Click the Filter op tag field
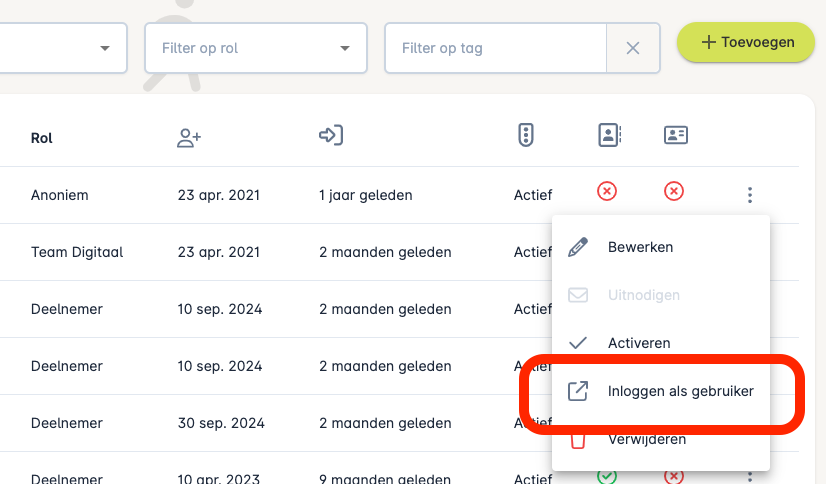Image resolution: width=826 pixels, height=484 pixels. coord(495,48)
